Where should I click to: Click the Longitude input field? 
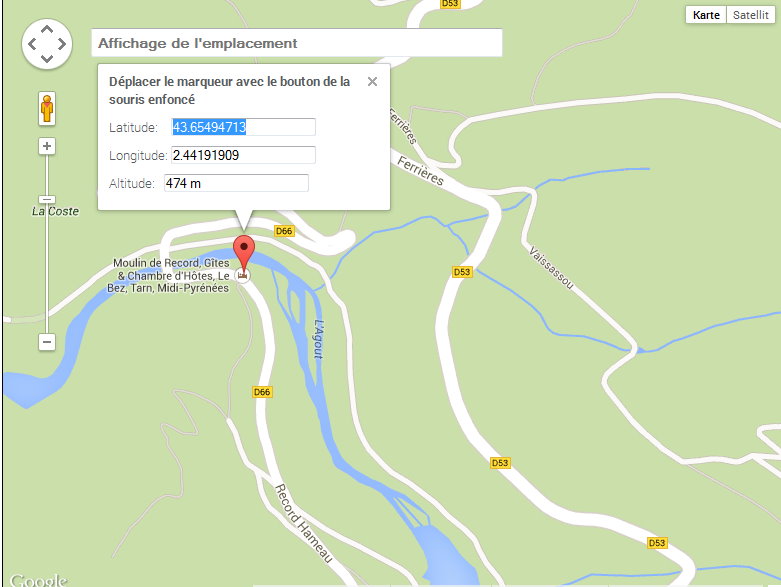tap(243, 155)
